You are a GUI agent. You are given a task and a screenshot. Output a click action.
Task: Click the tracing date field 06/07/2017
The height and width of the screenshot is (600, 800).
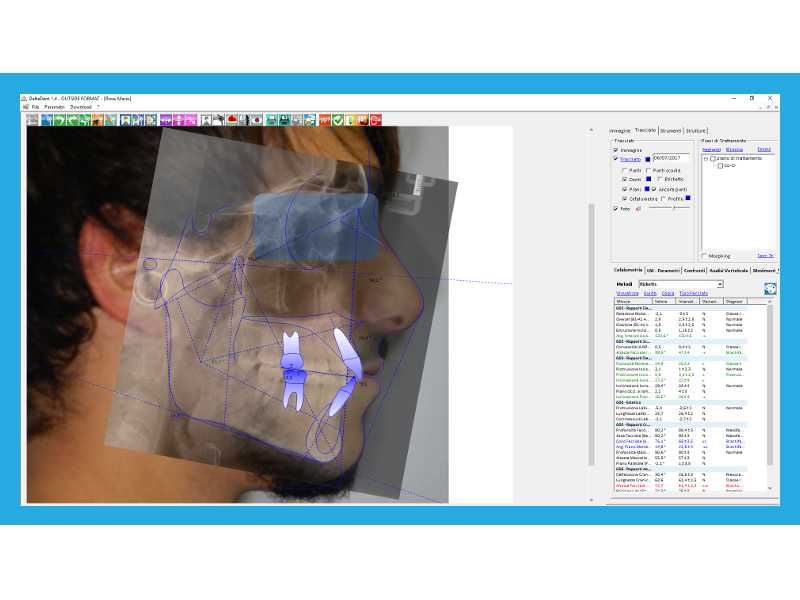point(671,158)
